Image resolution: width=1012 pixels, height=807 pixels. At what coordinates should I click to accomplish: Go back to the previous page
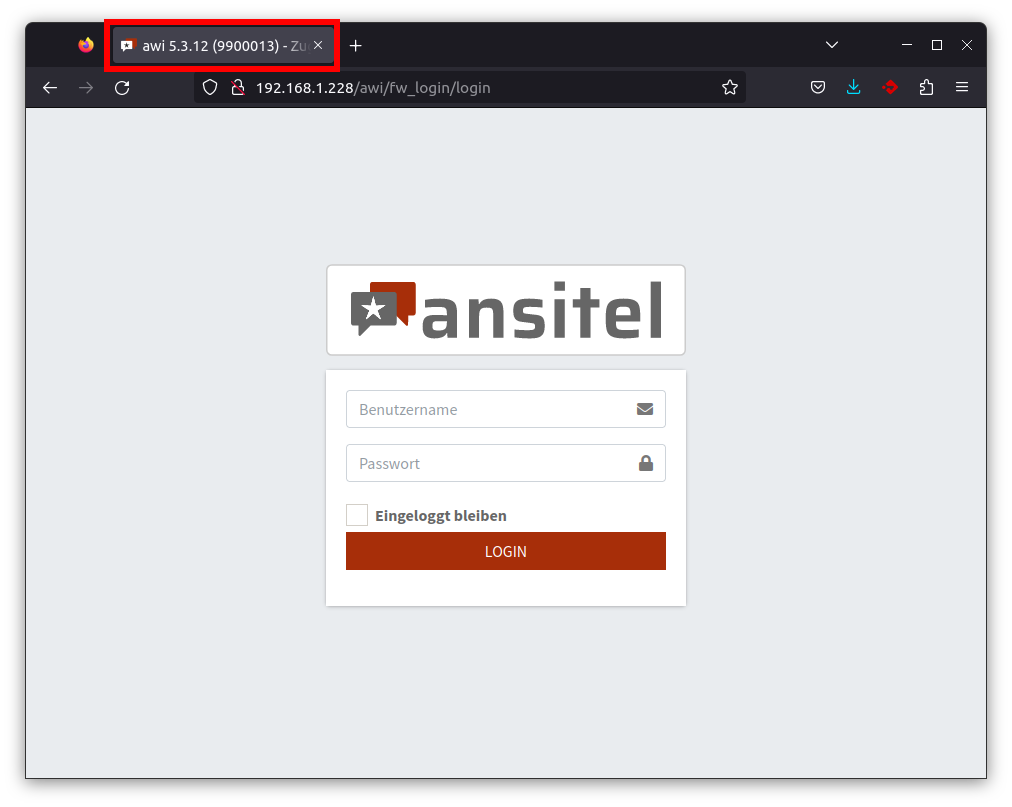pyautogui.click(x=50, y=88)
